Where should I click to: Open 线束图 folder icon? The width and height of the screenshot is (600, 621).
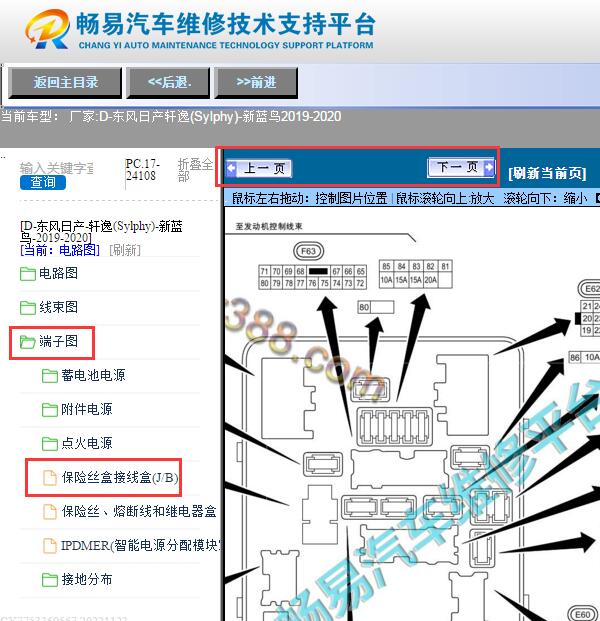point(28,308)
